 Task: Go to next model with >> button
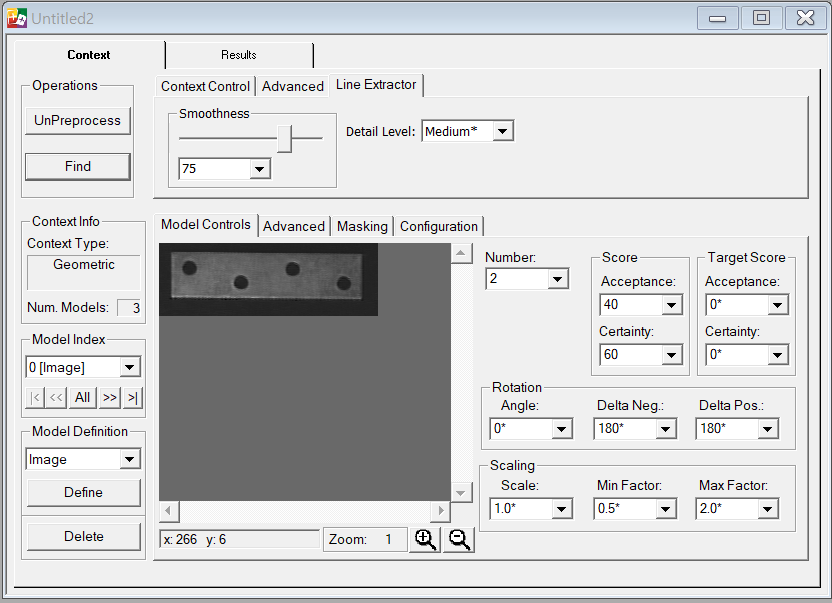[x=110, y=398]
